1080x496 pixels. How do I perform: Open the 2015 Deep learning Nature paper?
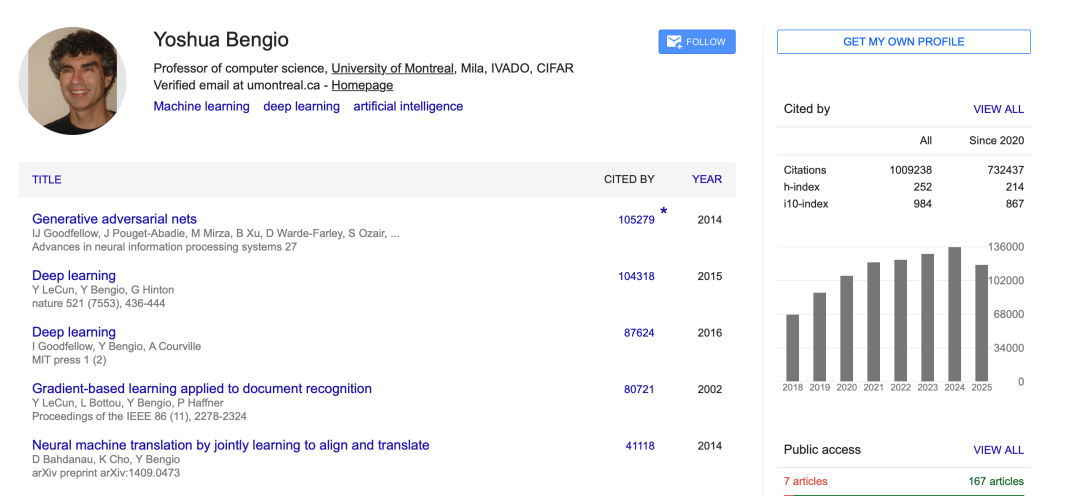coord(74,276)
